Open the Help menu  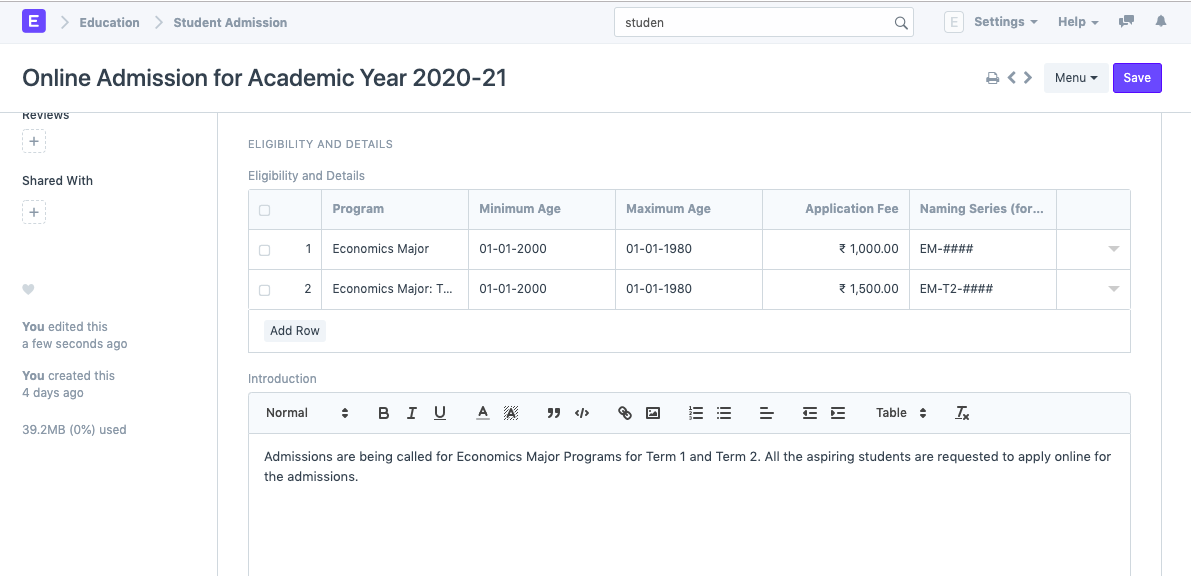click(1077, 21)
